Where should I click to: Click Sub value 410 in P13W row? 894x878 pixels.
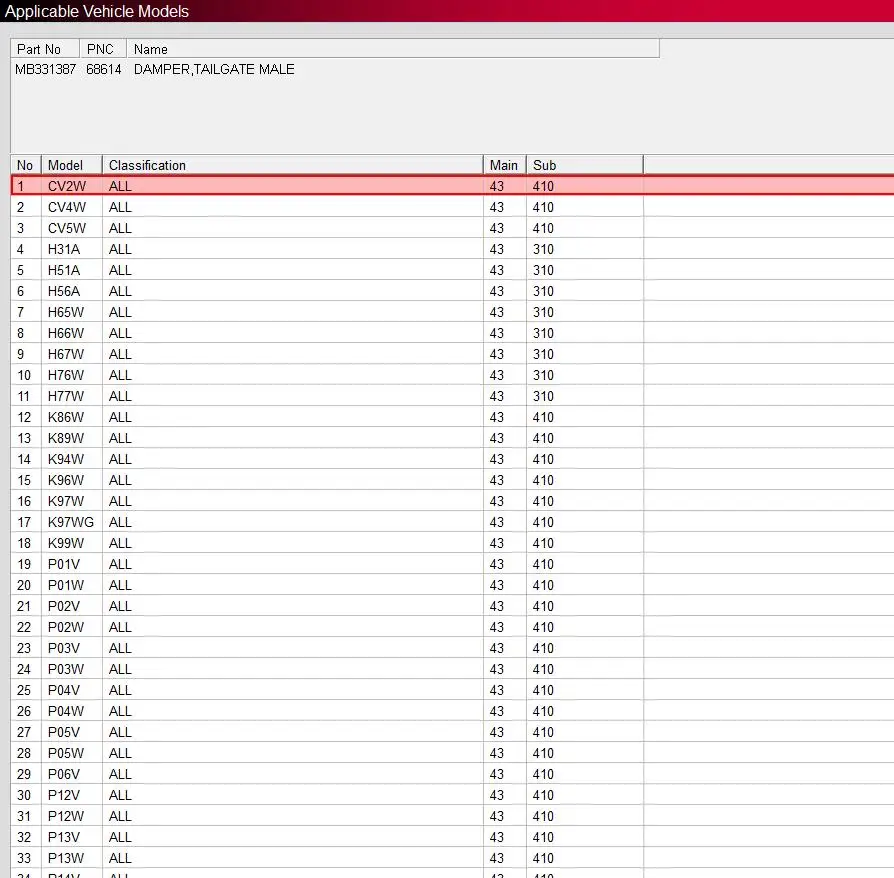coord(543,858)
